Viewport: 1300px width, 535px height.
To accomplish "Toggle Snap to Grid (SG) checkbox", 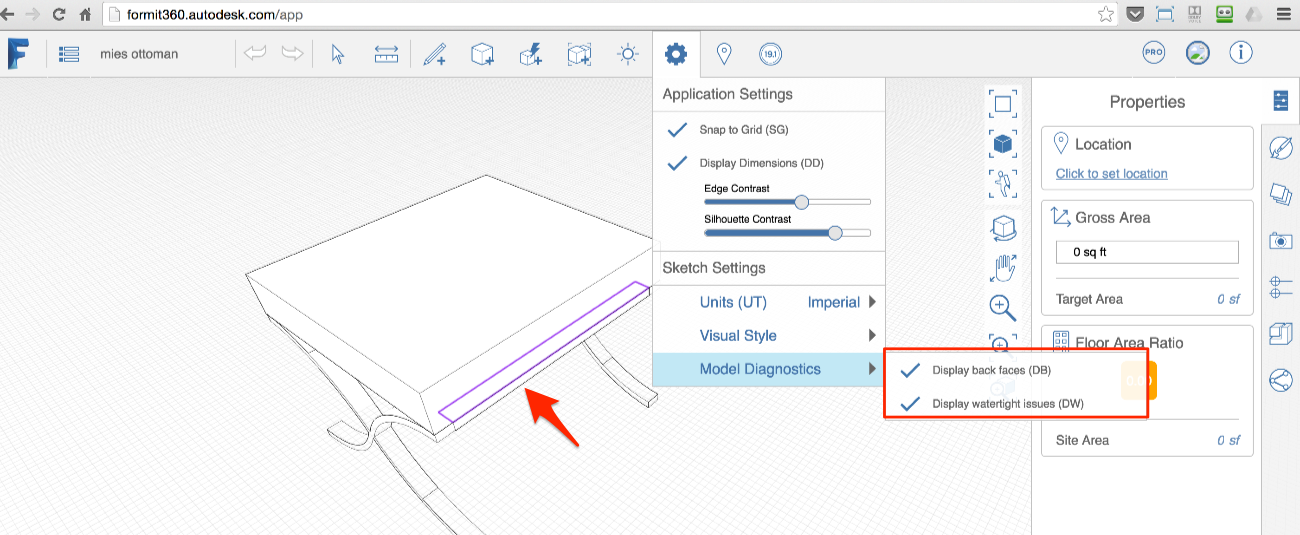I will tap(678, 130).
